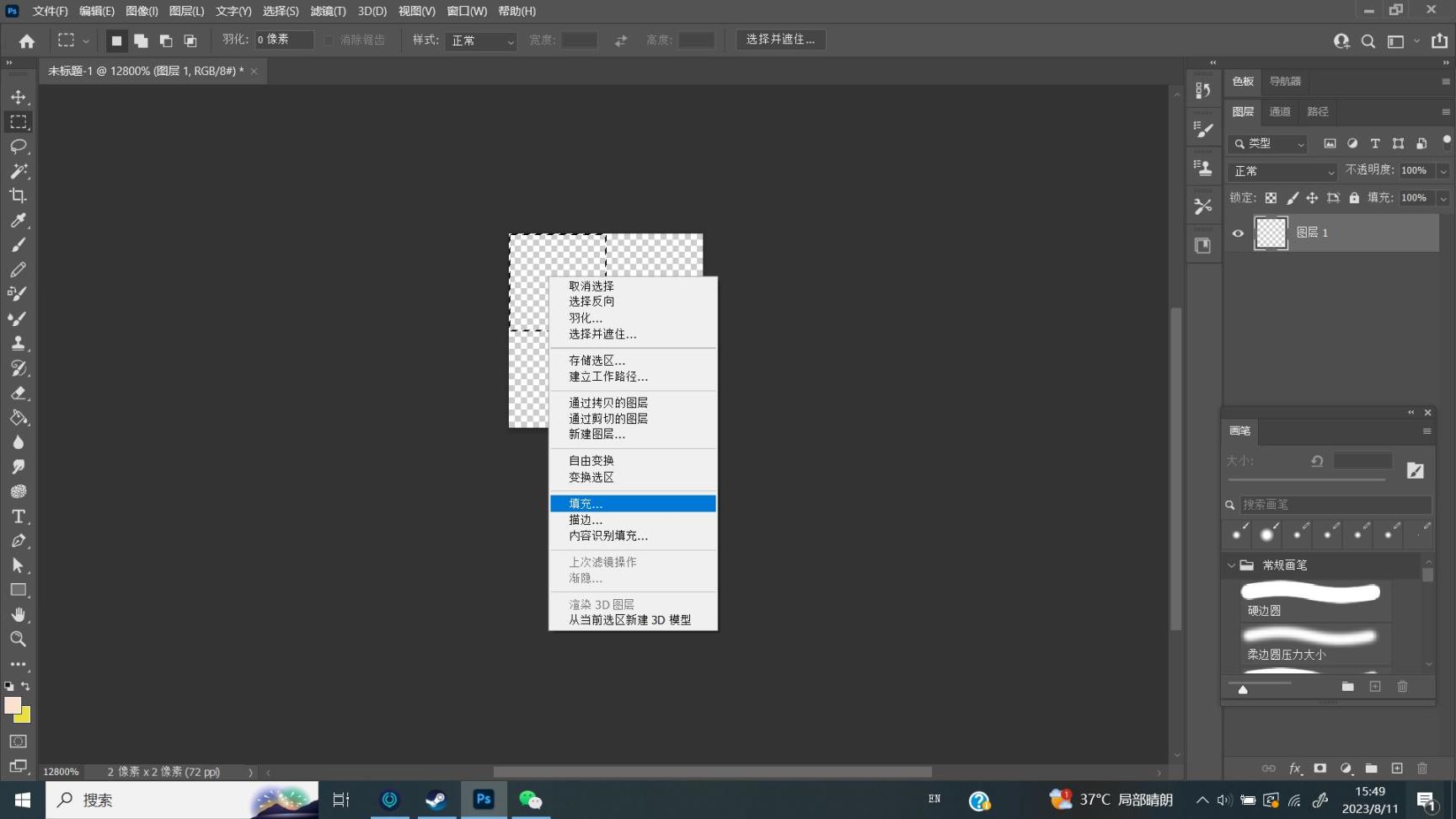The height and width of the screenshot is (819, 1456).
Task: Select the Magic Wand tool
Action: (x=19, y=171)
